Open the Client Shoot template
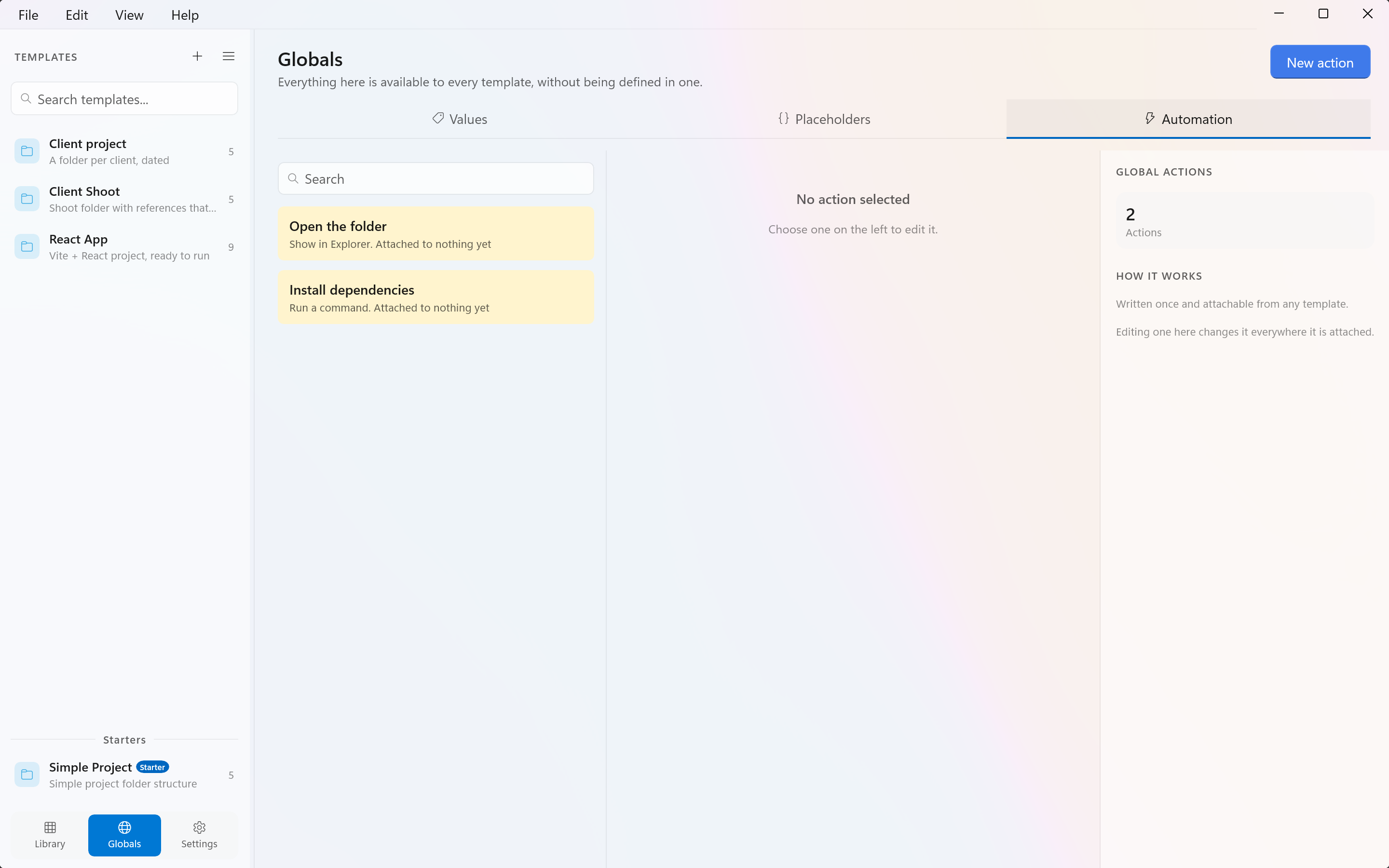 [x=124, y=199]
